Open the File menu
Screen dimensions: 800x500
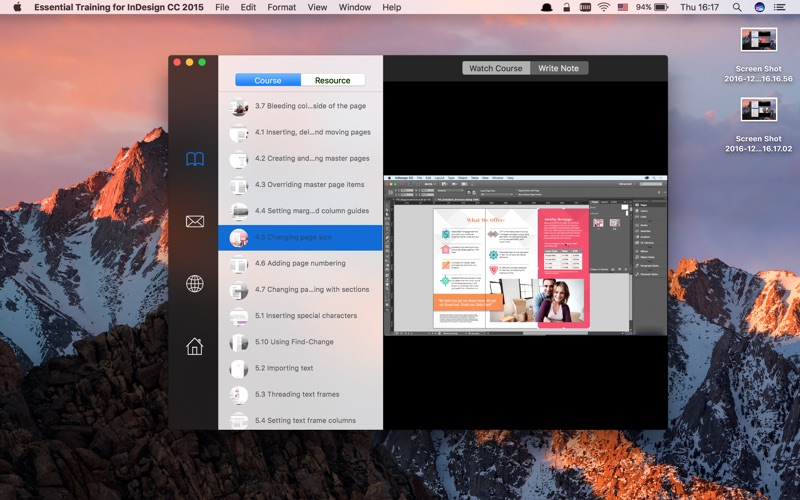click(222, 7)
